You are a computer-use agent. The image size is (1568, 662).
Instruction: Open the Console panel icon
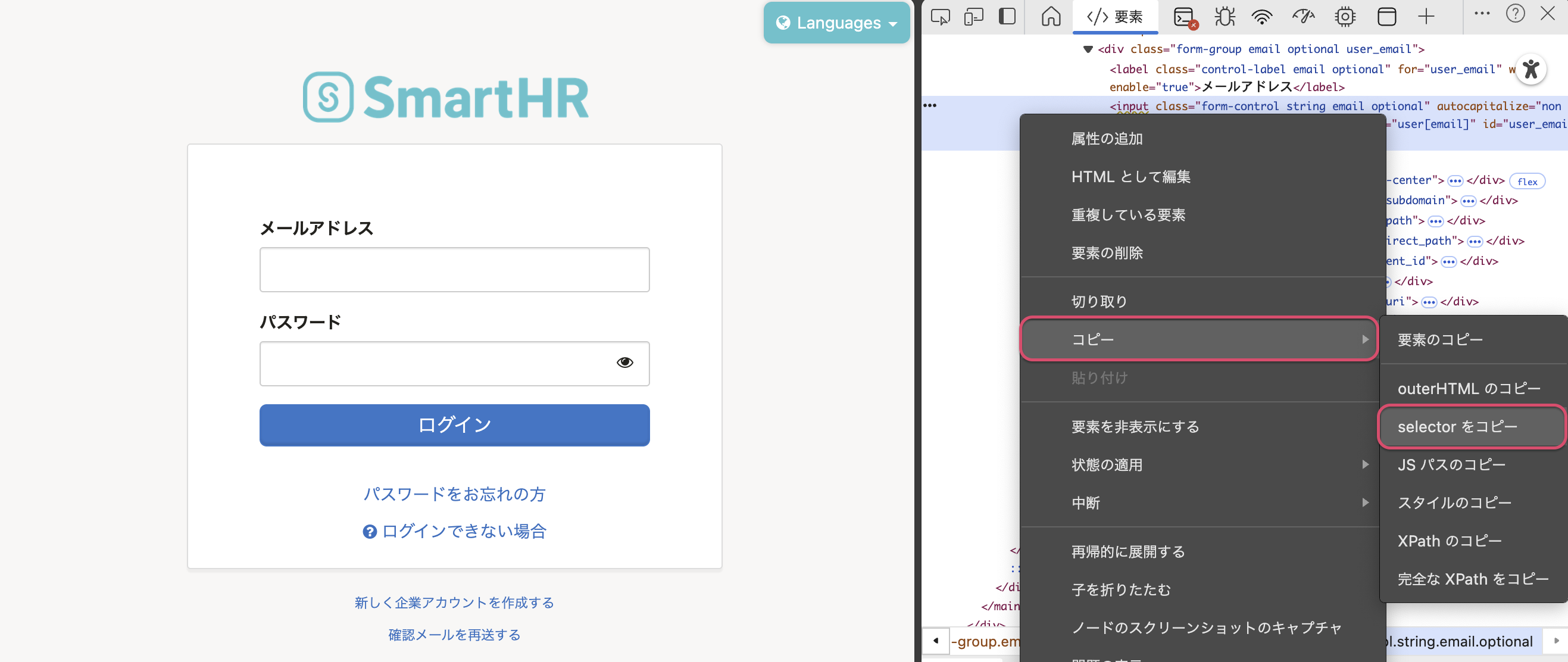pyautogui.click(x=1185, y=17)
